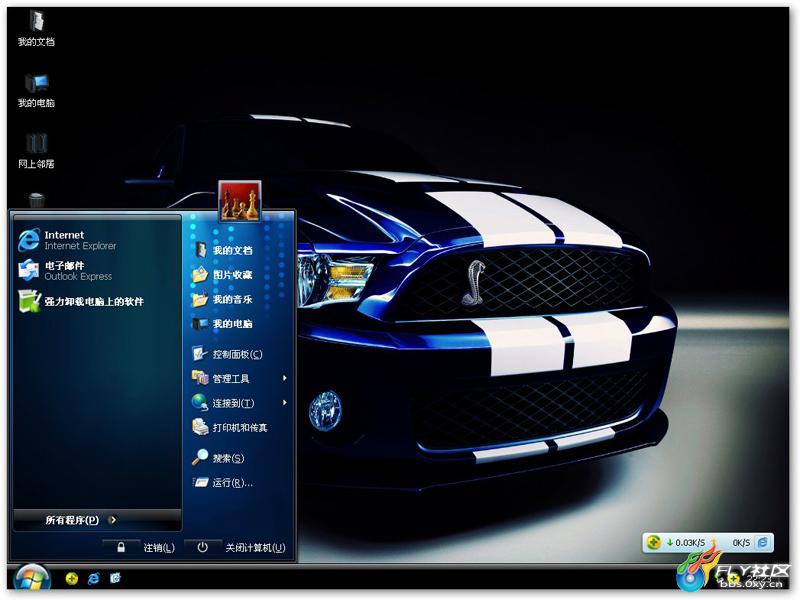
Task: Click the IE icon in the speed widget
Action: [x=763, y=542]
